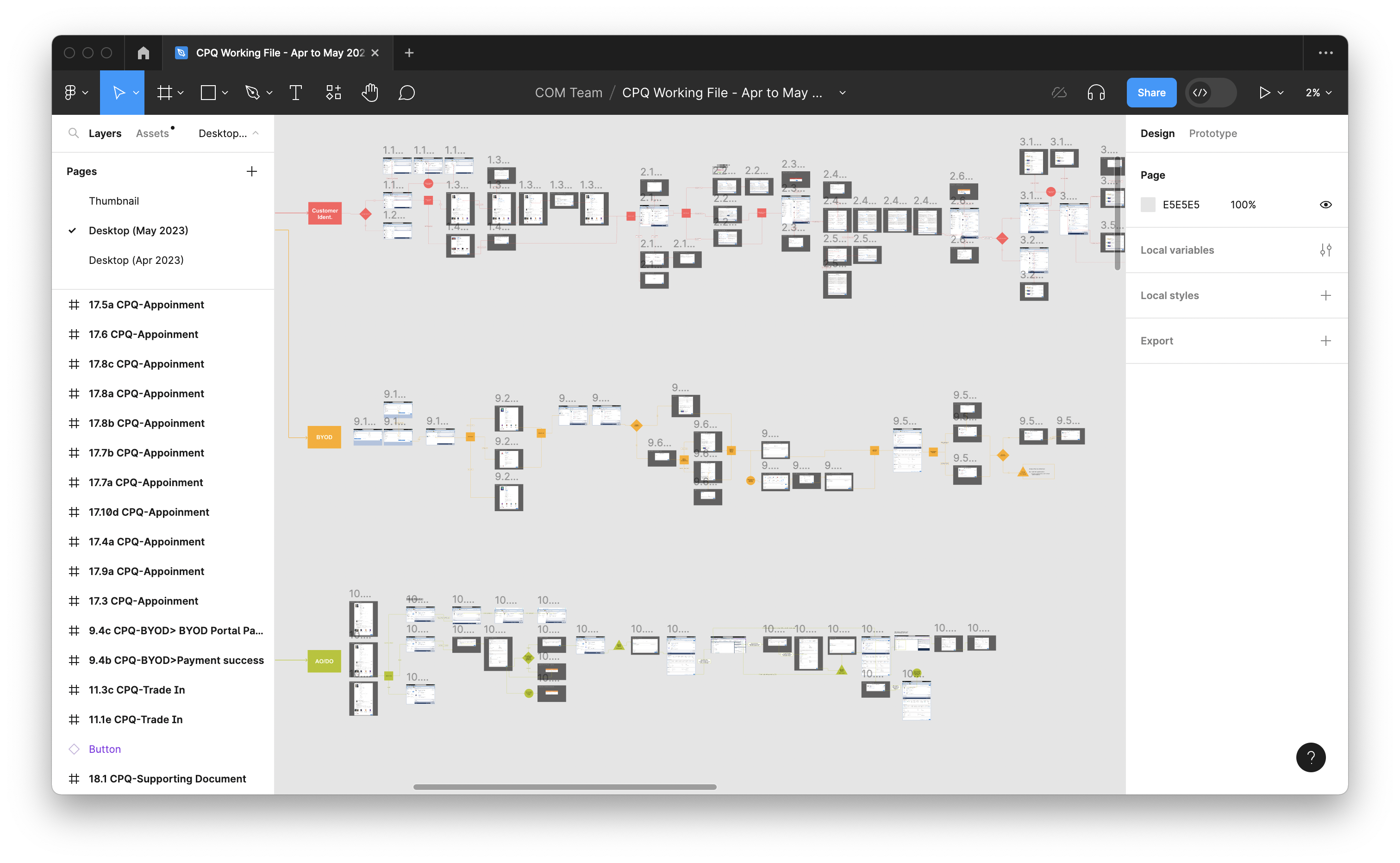Select layer 17.8c CPQ-Appoinment
1400x863 pixels.
click(x=162, y=363)
